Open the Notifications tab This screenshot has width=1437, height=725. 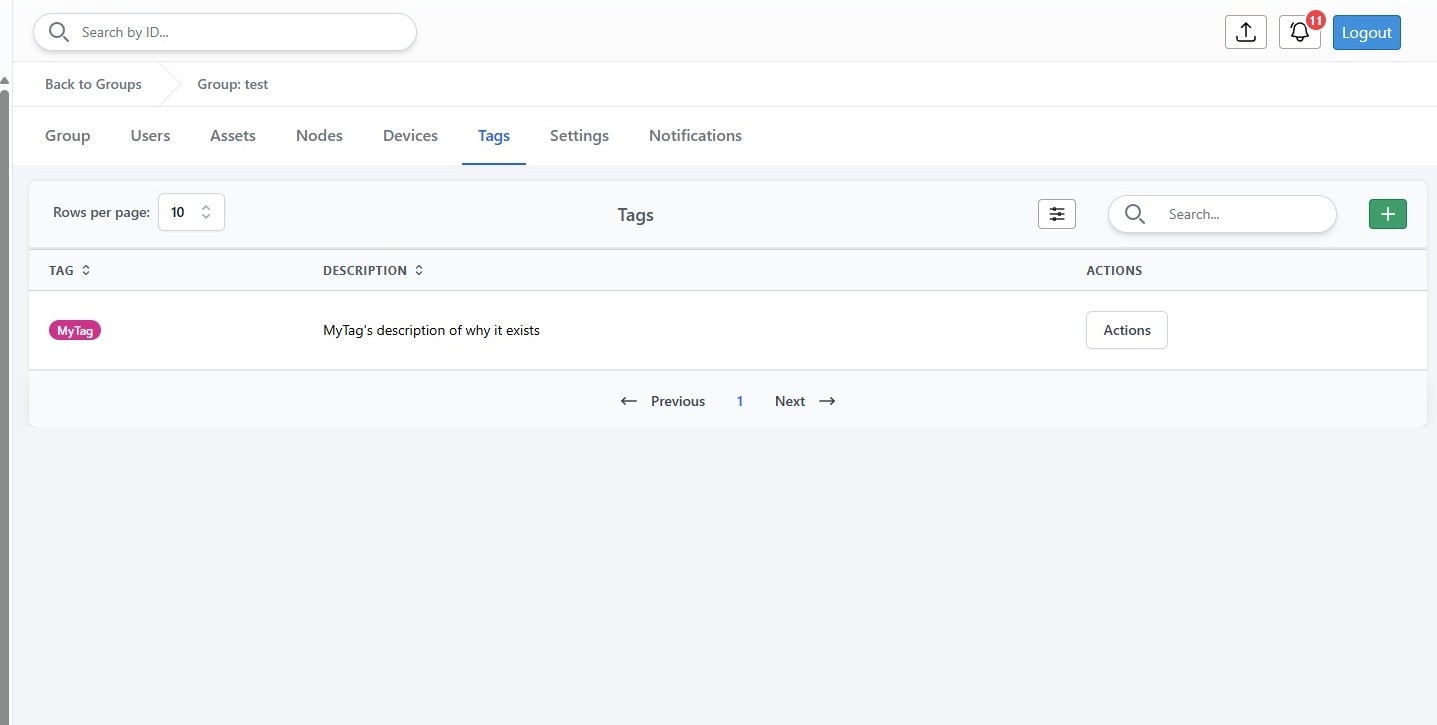pyautogui.click(x=695, y=135)
